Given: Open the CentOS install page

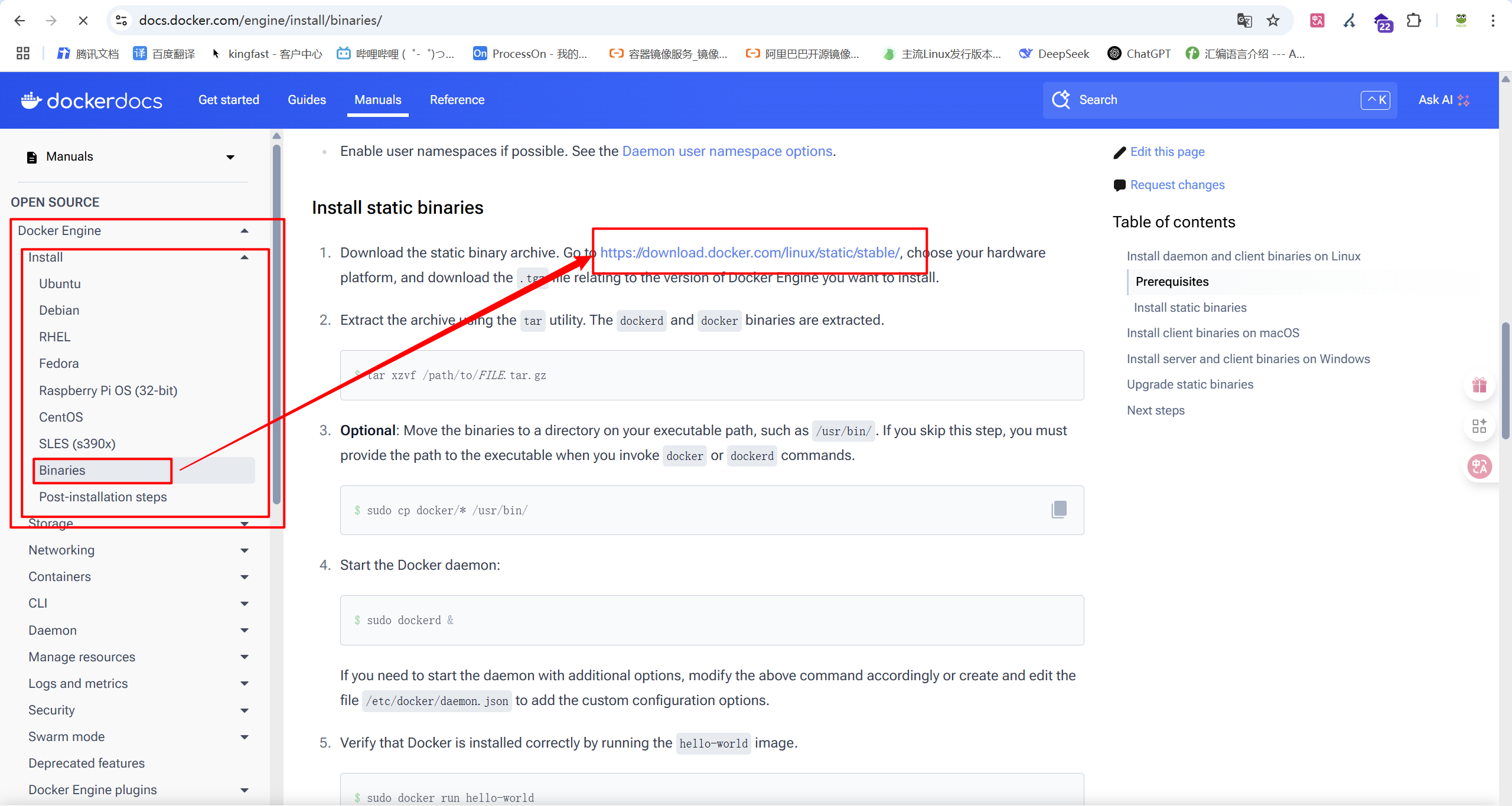Looking at the screenshot, I should click(x=61, y=417).
